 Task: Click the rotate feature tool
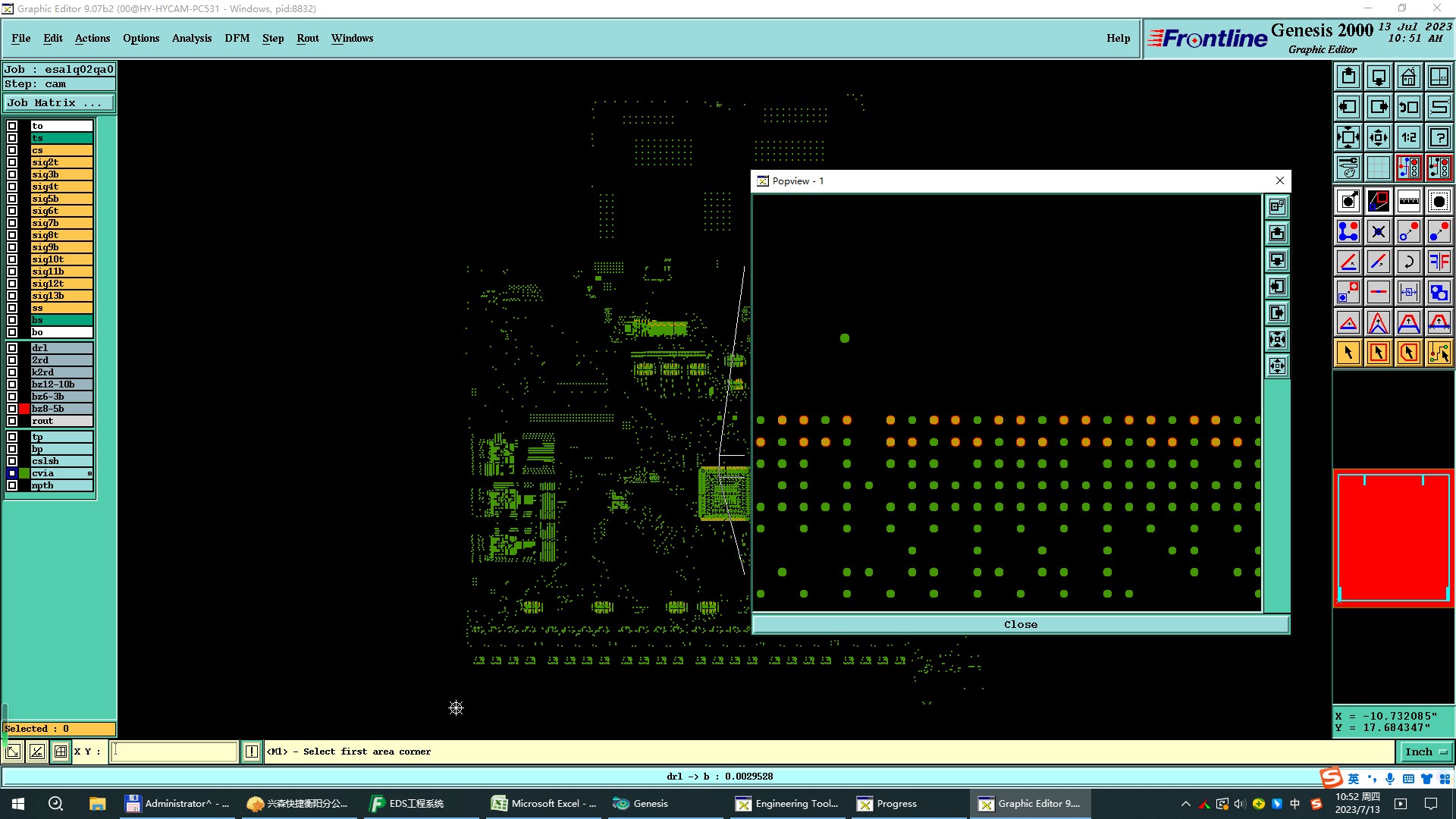(1408, 262)
